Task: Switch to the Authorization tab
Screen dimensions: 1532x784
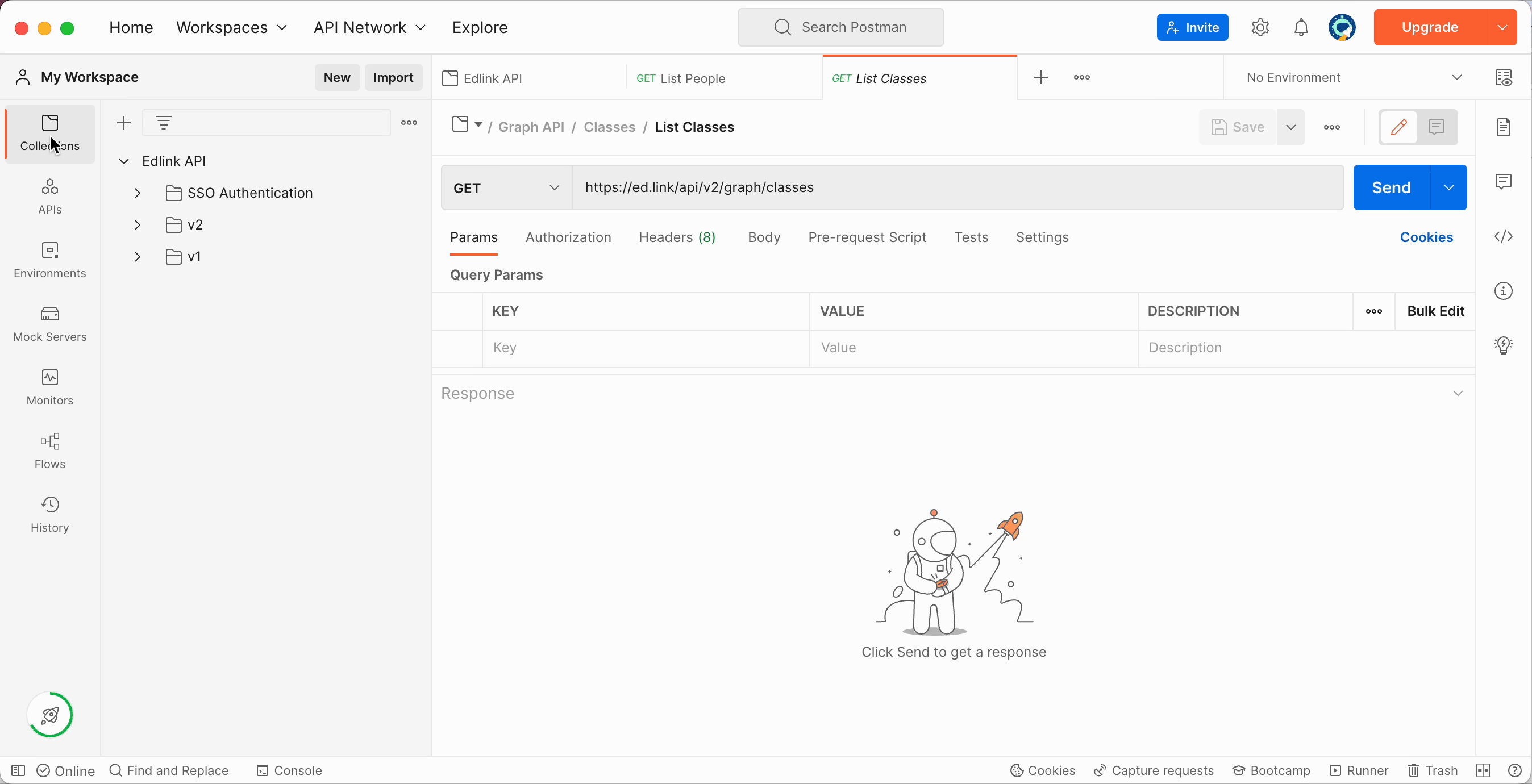Action: [x=568, y=237]
